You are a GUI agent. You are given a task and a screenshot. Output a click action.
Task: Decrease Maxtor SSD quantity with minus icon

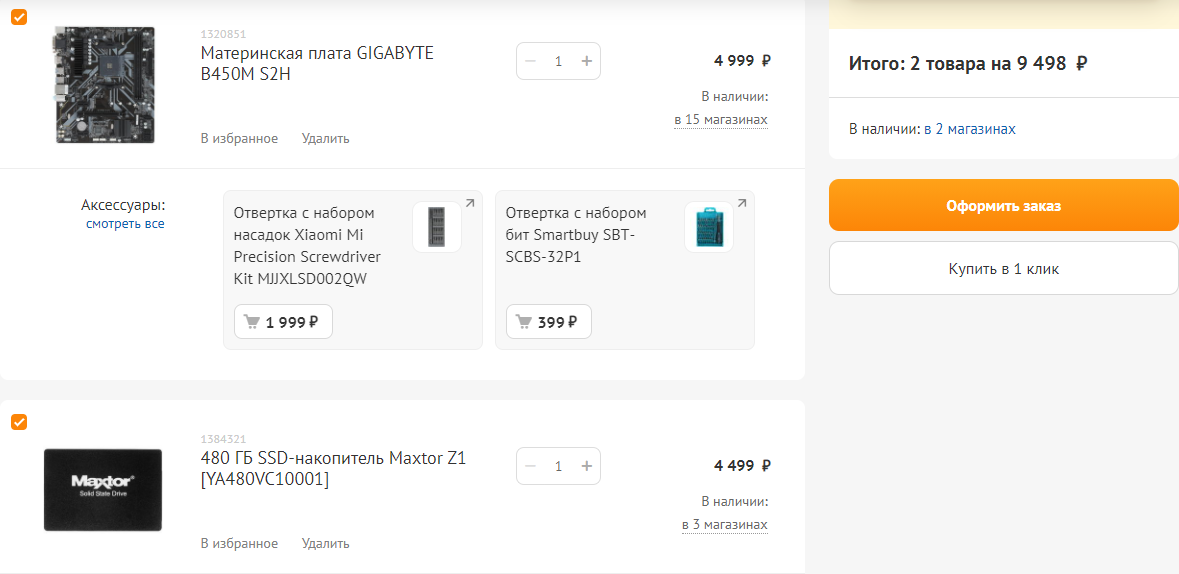(530, 466)
